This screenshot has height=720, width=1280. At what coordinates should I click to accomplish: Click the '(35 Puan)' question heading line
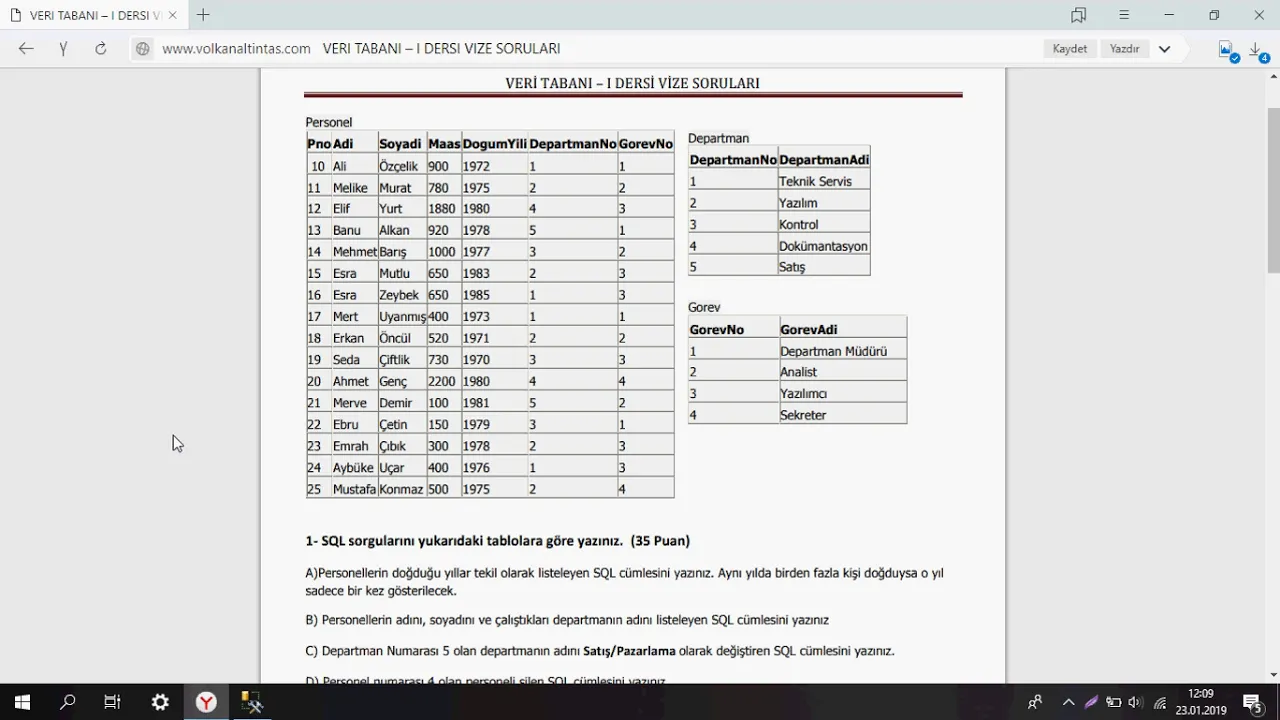coord(497,541)
